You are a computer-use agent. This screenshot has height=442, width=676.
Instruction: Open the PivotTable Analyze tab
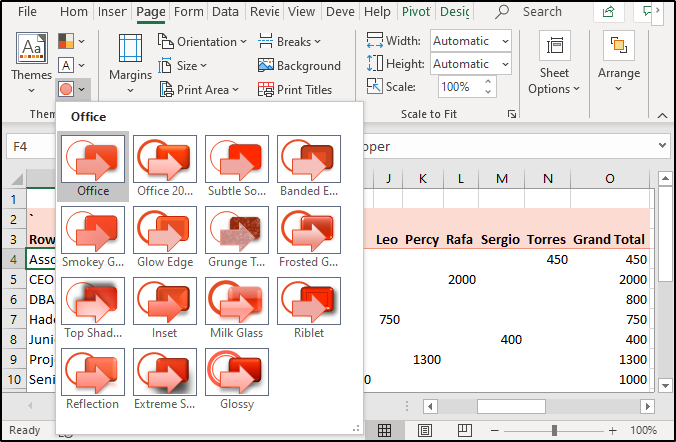click(416, 12)
